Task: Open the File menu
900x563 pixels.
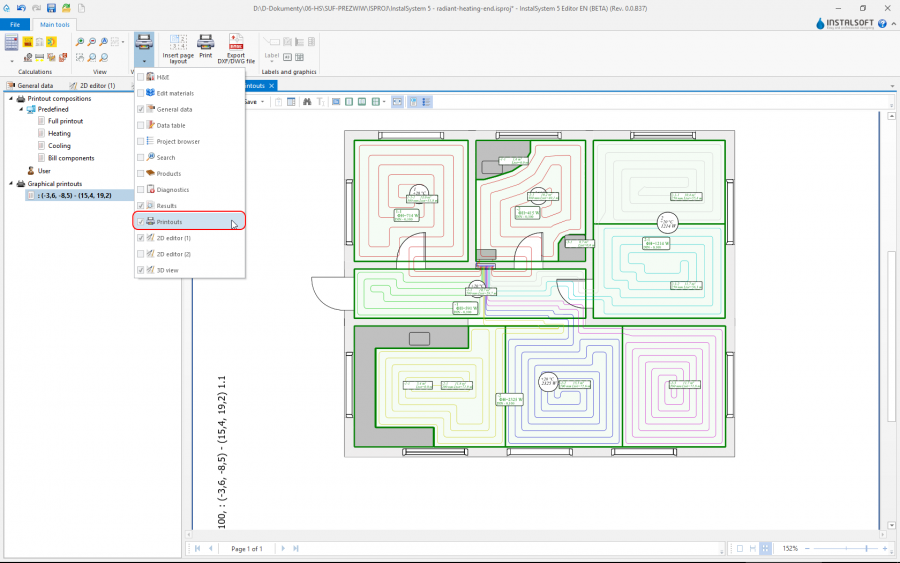Action: pyautogui.click(x=15, y=24)
